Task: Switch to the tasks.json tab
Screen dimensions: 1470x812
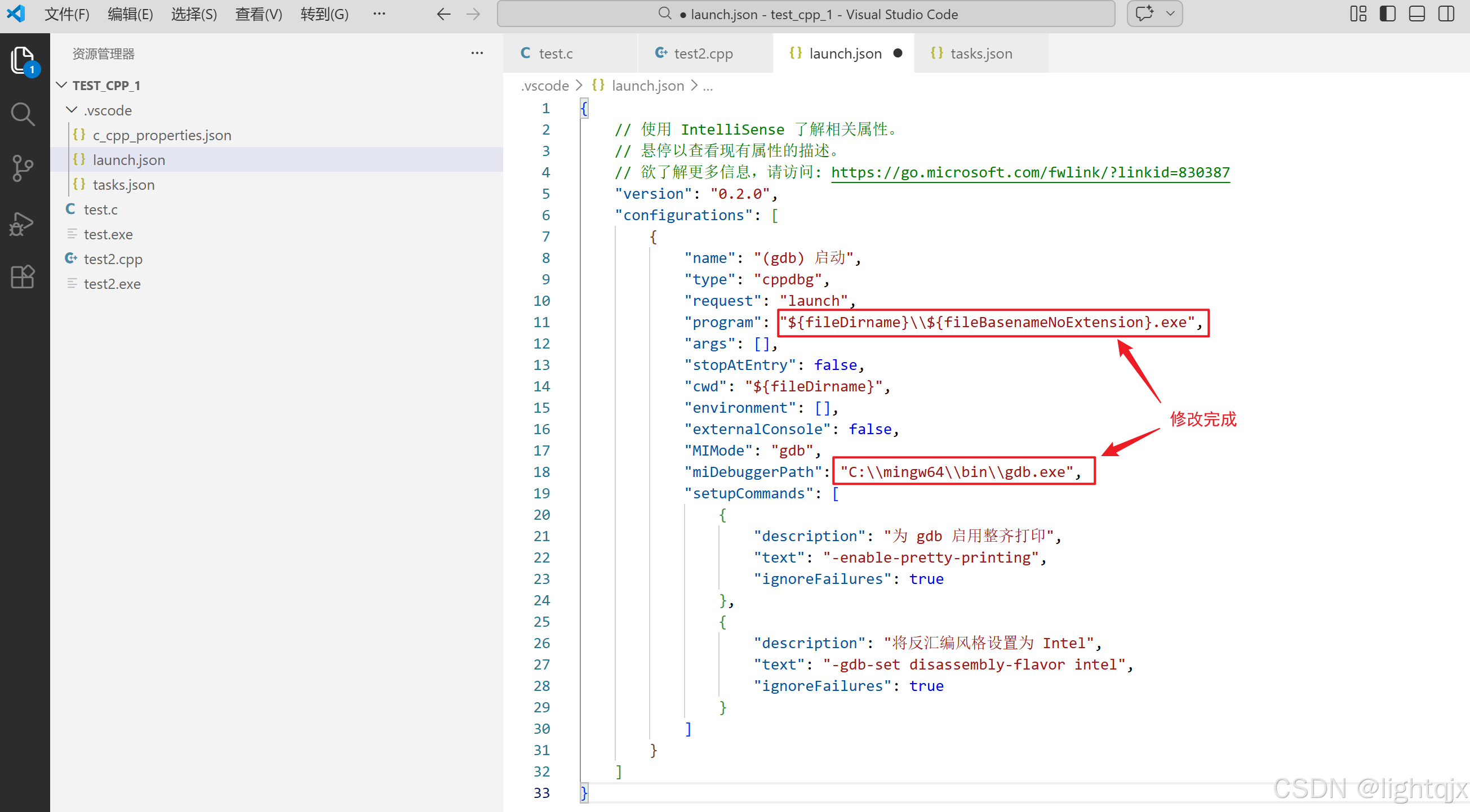Action: pos(980,53)
